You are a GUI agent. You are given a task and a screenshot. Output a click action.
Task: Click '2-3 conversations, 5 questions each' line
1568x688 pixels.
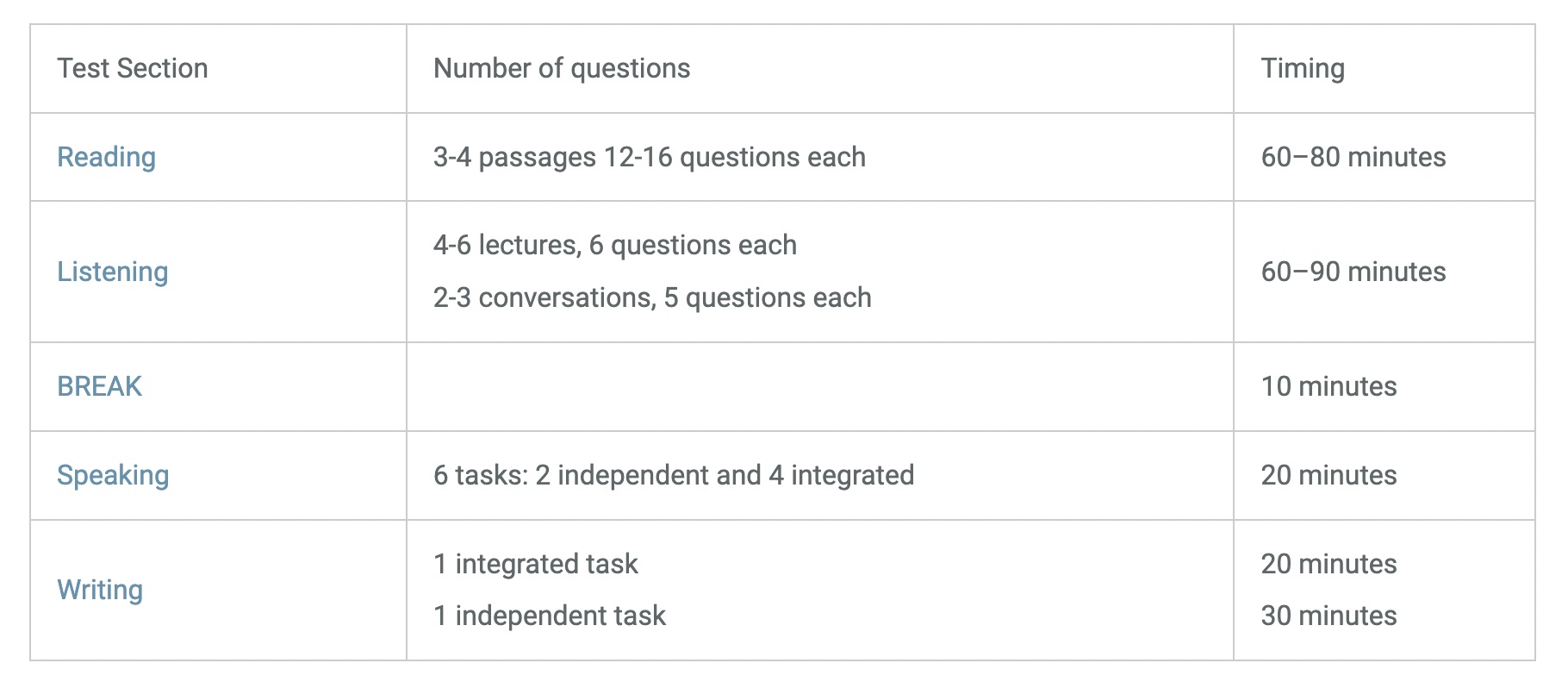(x=652, y=297)
